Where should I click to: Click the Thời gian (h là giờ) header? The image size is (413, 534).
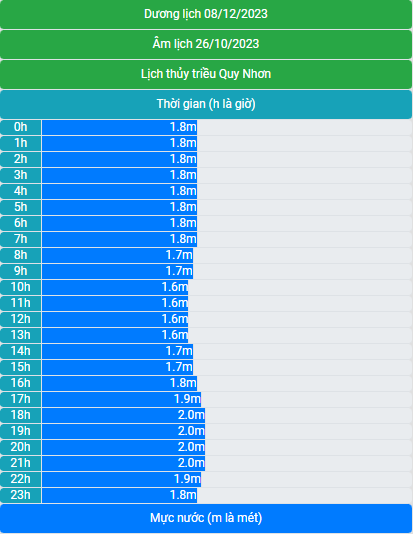tap(206, 104)
